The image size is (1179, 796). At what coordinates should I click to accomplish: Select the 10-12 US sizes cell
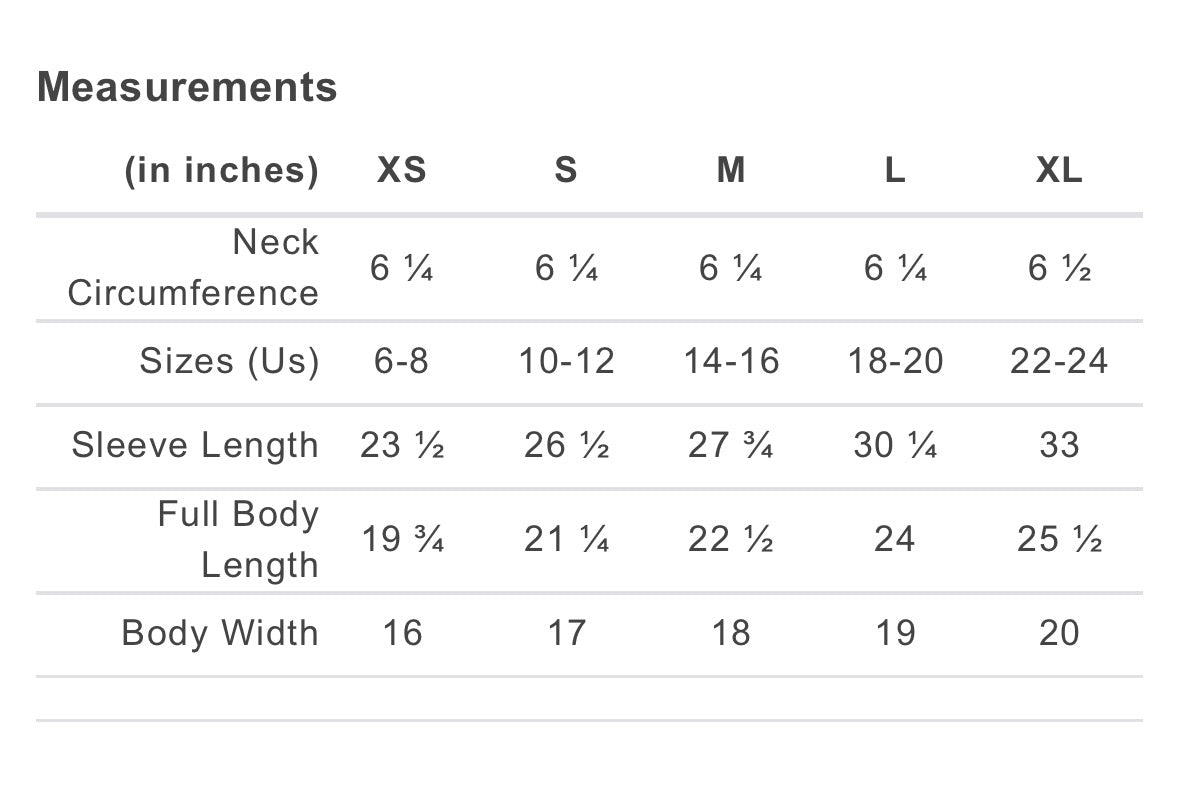[x=566, y=360]
